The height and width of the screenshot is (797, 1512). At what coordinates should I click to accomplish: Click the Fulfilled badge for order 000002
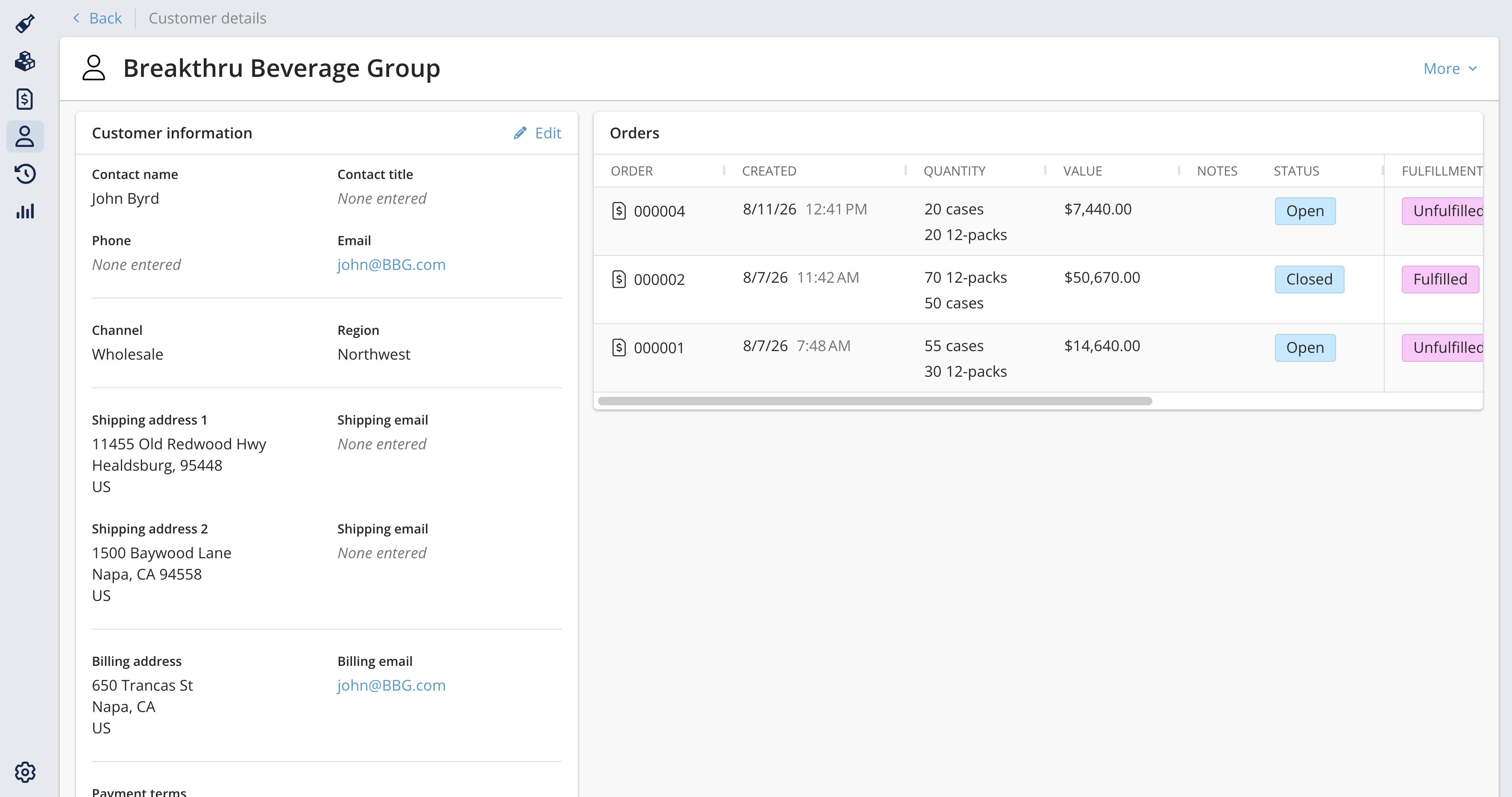(1440, 279)
